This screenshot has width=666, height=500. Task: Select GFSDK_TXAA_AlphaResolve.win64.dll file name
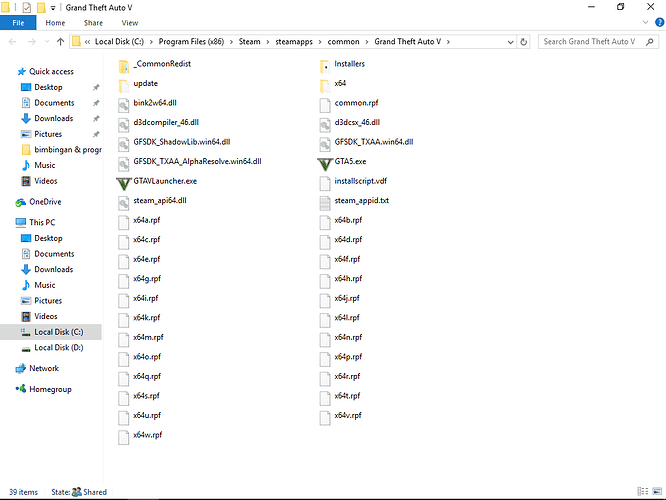(197, 161)
